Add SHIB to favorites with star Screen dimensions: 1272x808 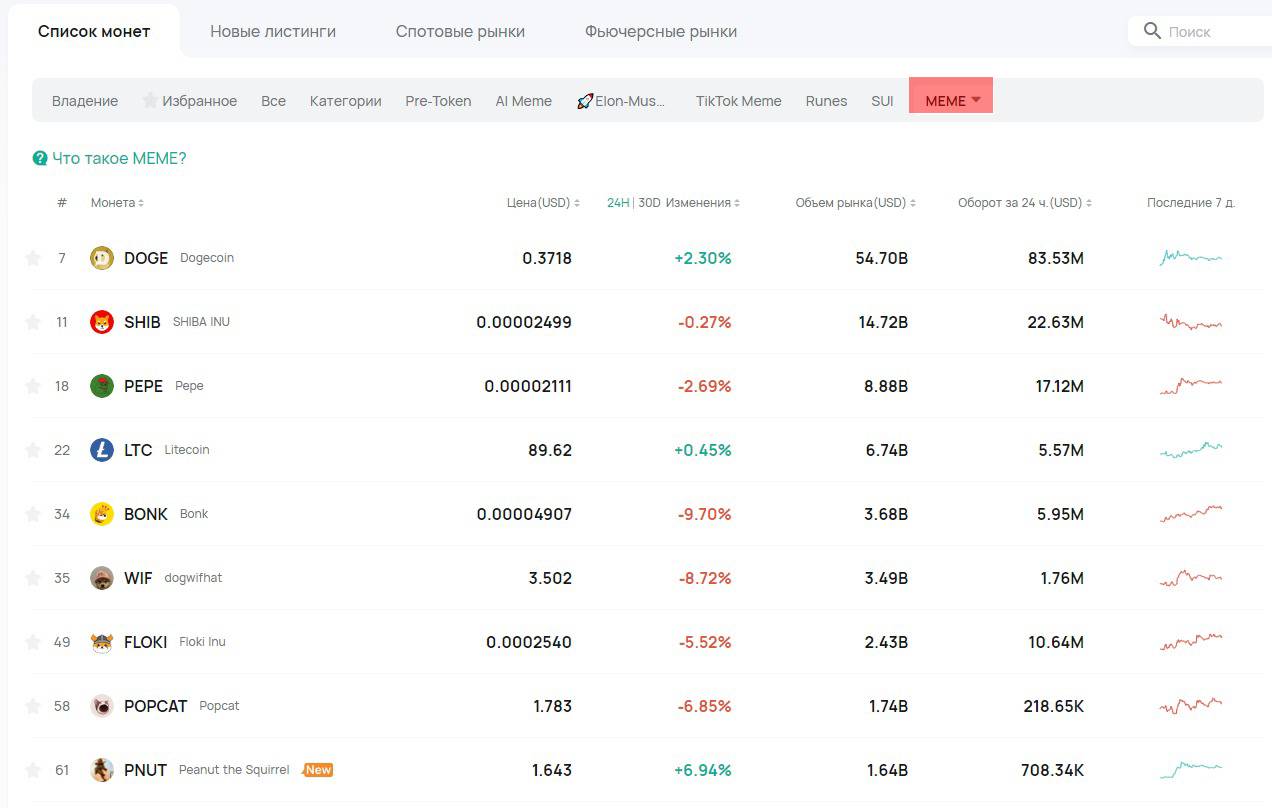click(33, 322)
